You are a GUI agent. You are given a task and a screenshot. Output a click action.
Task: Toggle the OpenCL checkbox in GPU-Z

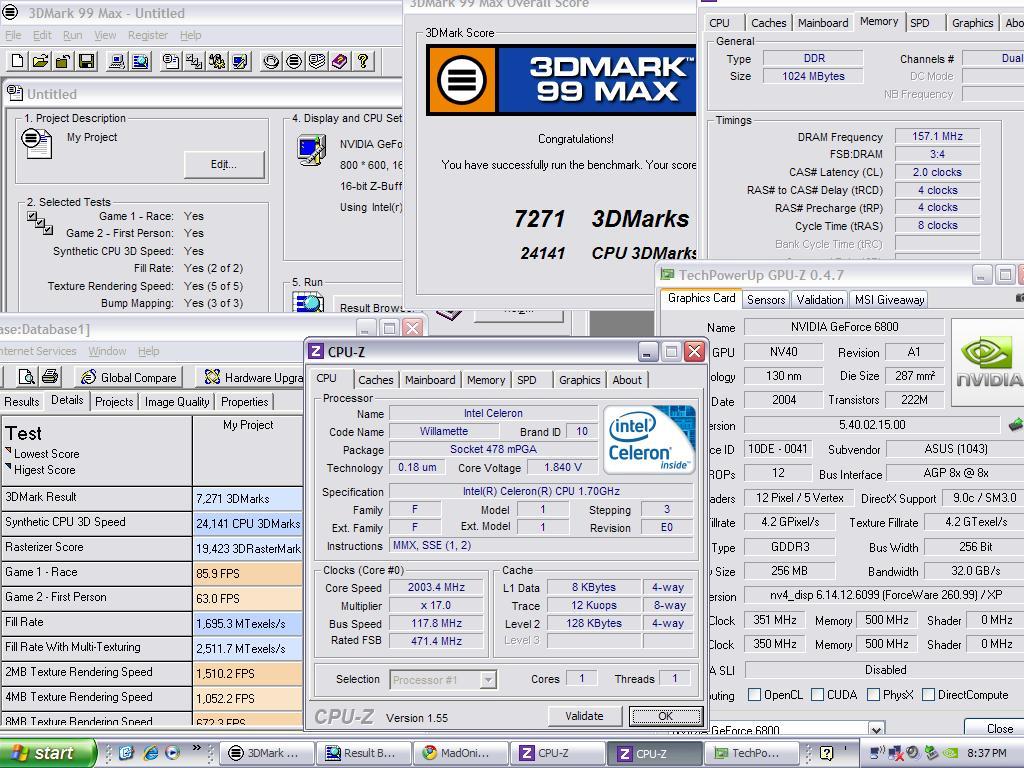[x=754, y=694]
